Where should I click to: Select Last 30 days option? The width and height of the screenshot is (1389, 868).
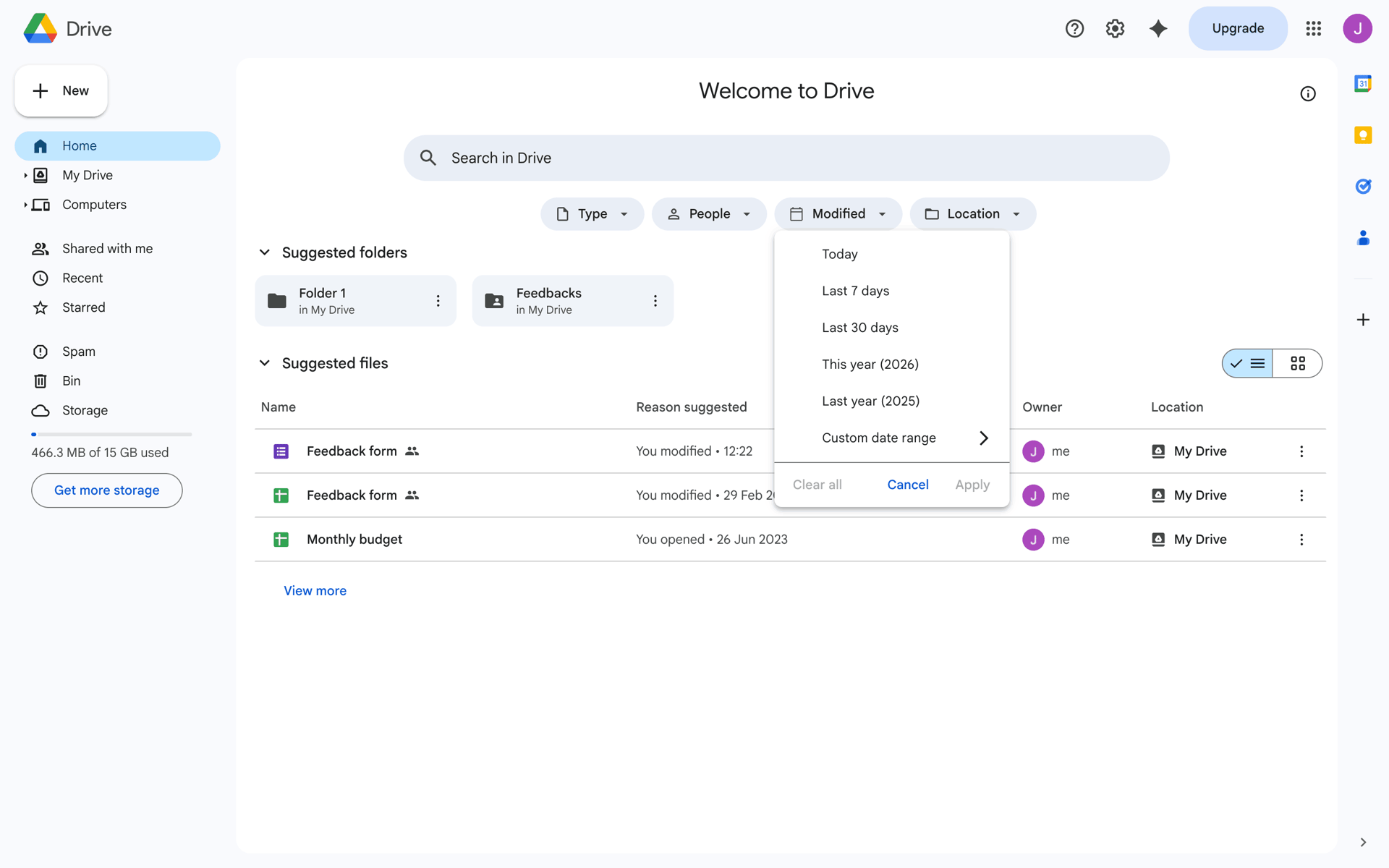tap(892, 328)
